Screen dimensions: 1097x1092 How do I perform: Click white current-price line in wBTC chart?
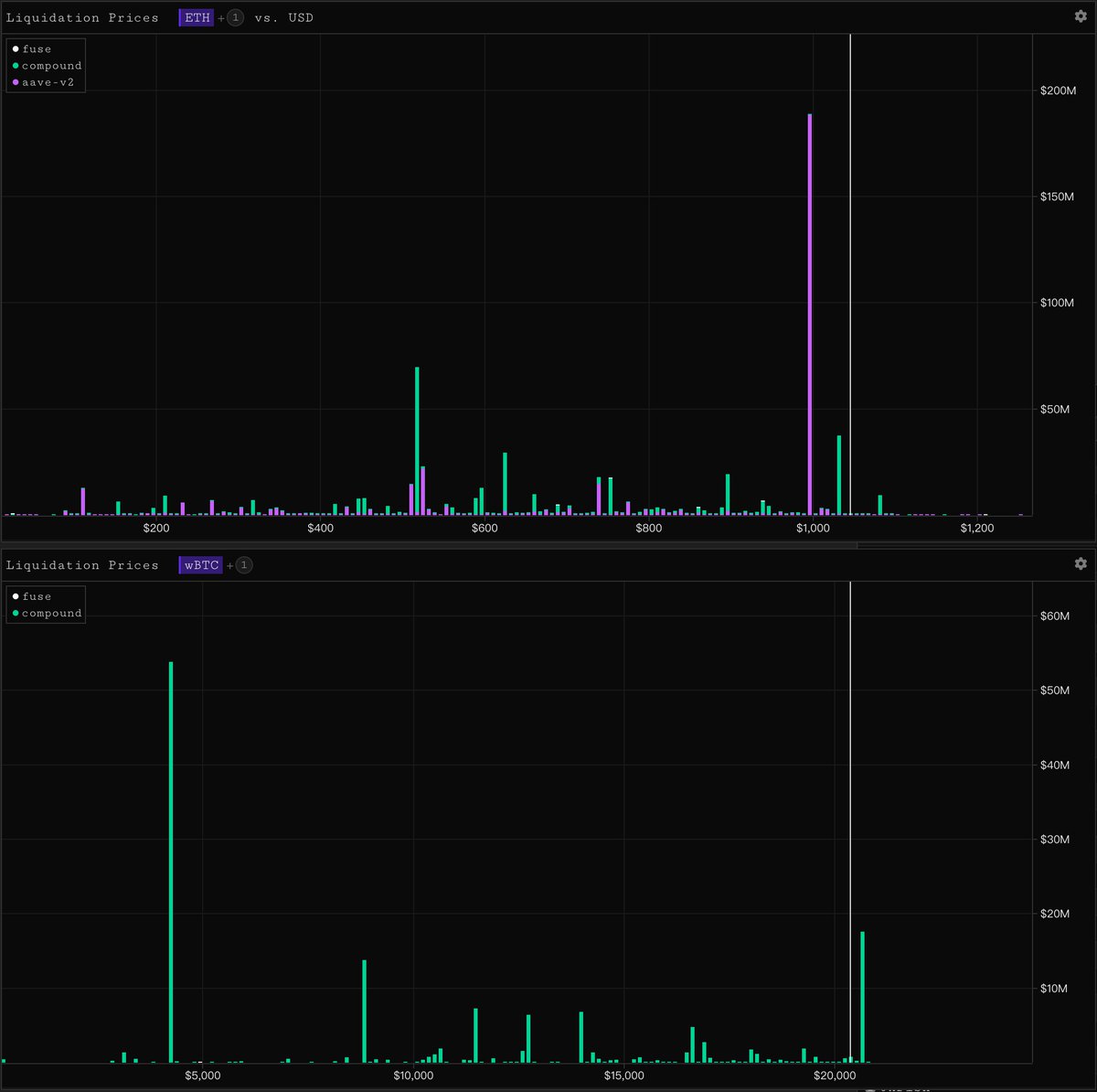(x=850, y=821)
